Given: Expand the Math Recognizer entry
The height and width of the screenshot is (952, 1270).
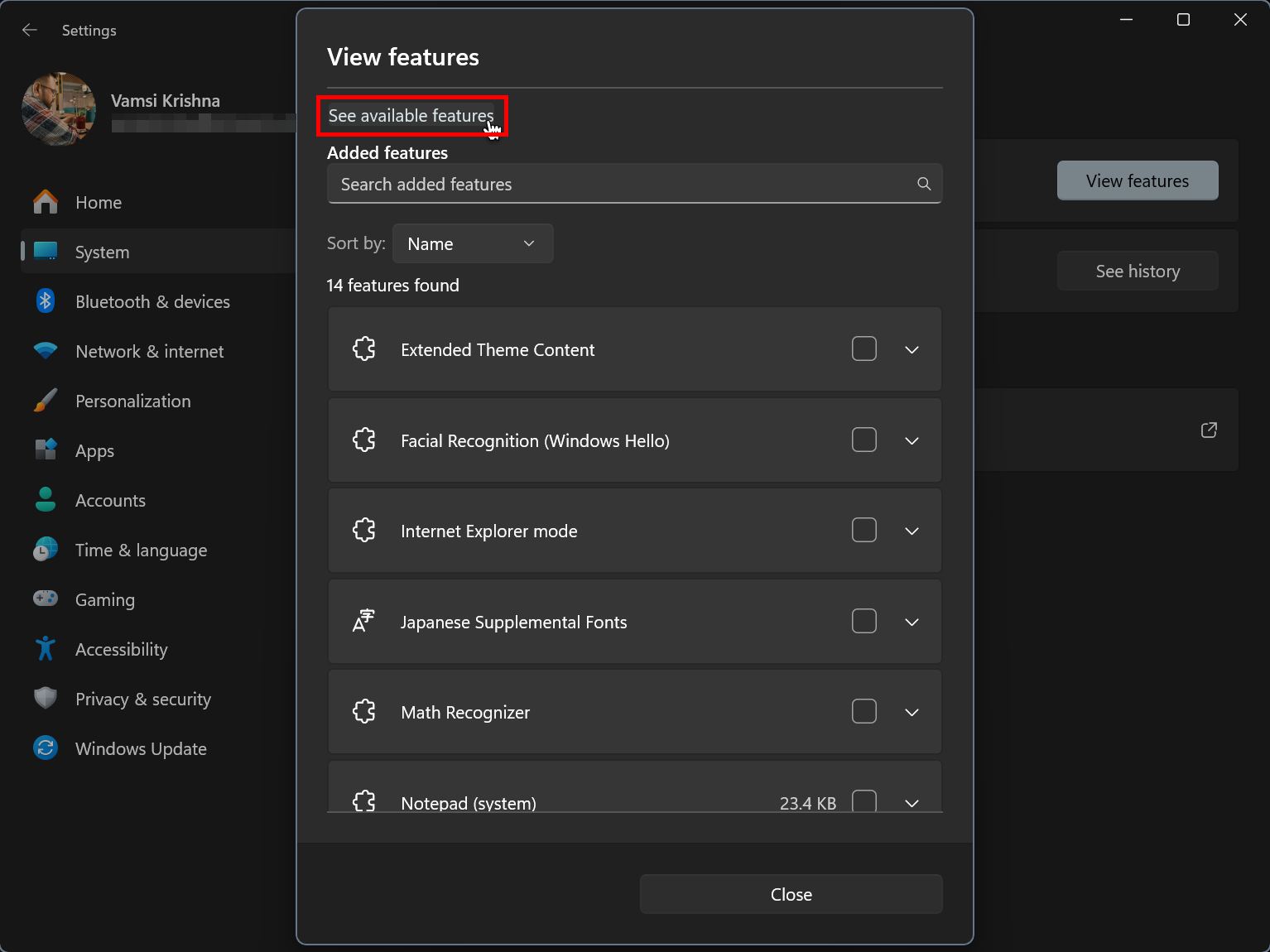Looking at the screenshot, I should pyautogui.click(x=912, y=712).
